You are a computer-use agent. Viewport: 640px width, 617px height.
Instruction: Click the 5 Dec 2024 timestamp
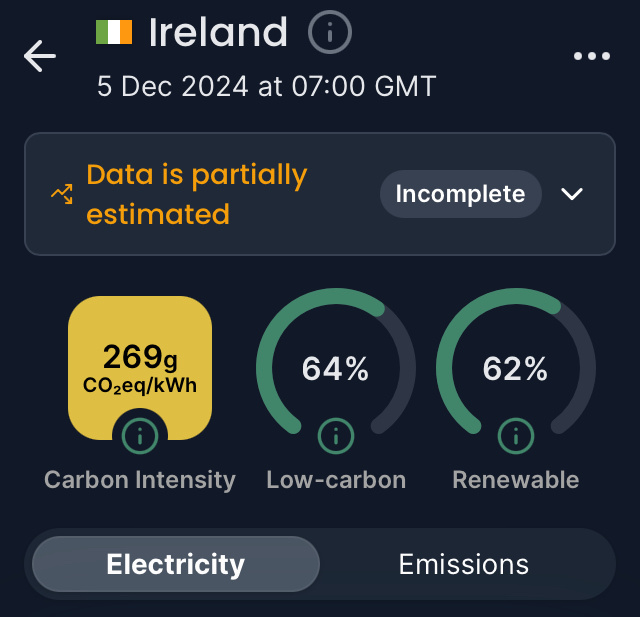point(266,86)
